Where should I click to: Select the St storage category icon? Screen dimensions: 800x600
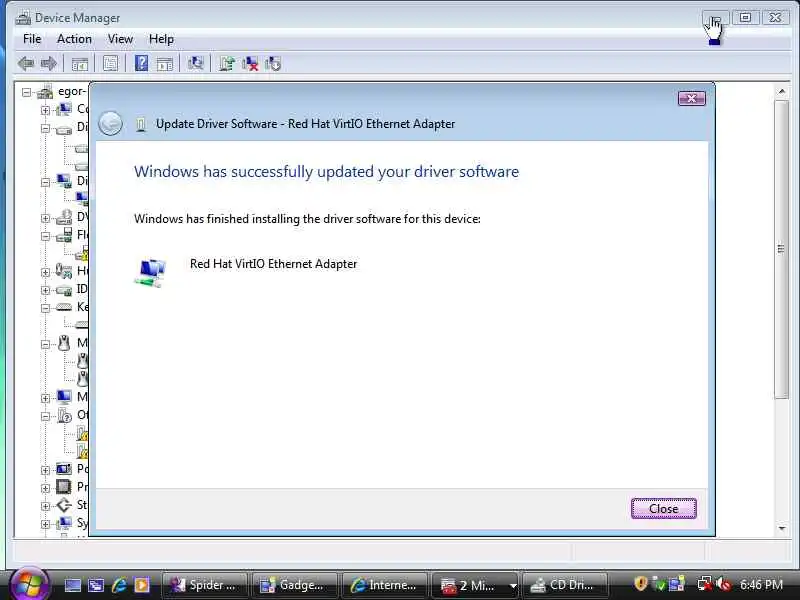(x=64, y=505)
